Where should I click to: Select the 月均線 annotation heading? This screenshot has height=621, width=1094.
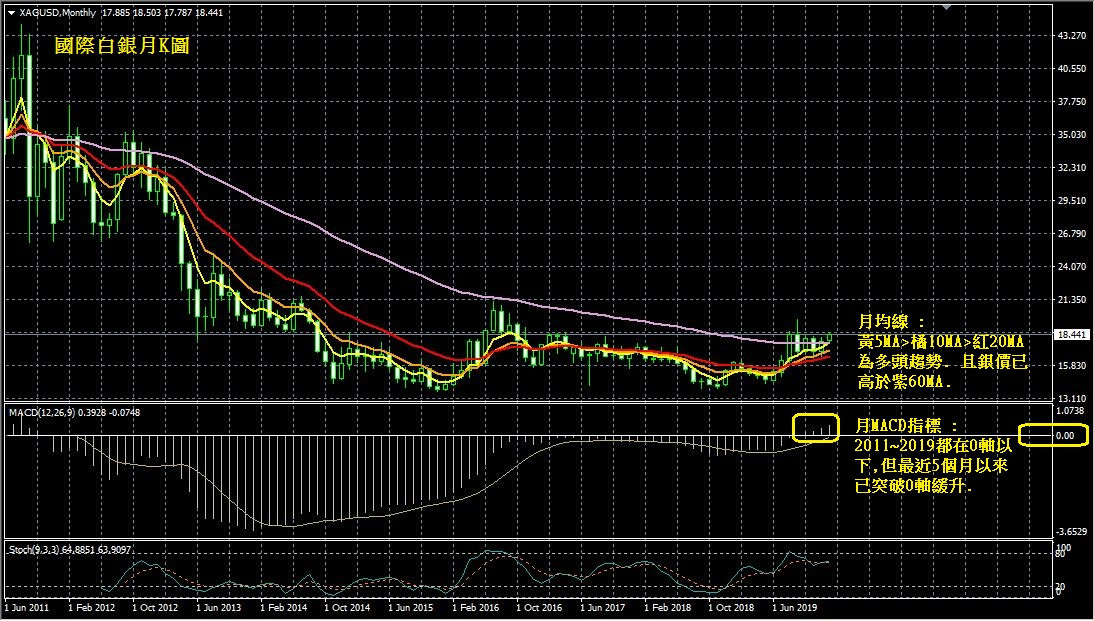pyautogui.click(x=890, y=322)
